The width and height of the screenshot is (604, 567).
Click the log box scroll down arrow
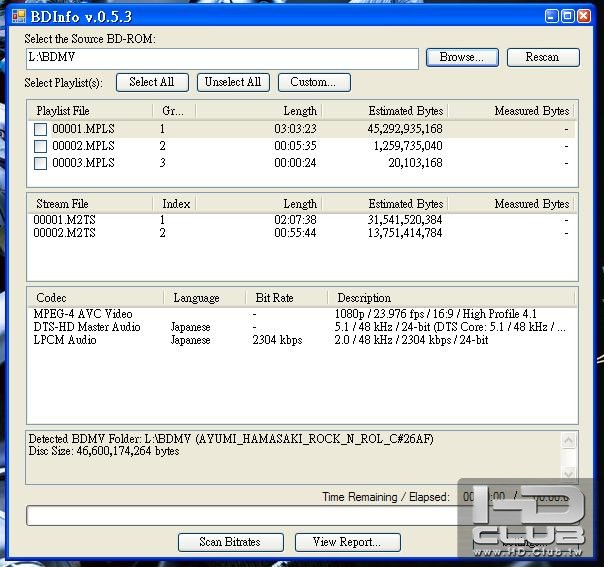point(569,474)
